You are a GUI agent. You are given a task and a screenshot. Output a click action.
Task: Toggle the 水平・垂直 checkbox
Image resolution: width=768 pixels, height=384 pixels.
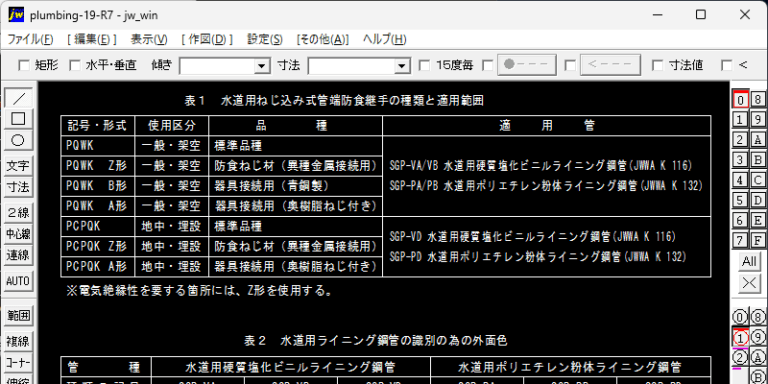point(74,65)
